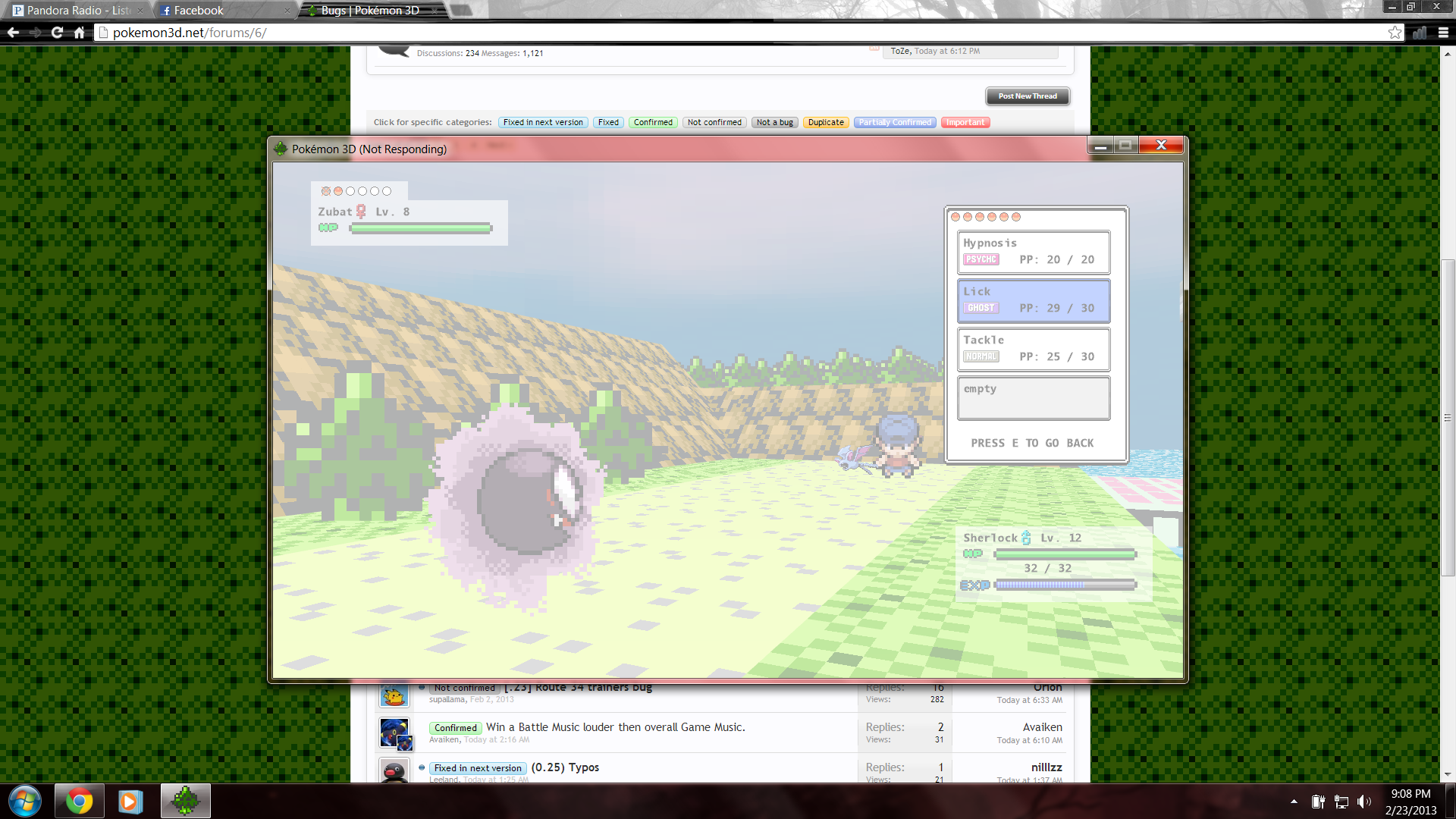Click the Confirmed tag on the Battle Music thread

coord(455,728)
